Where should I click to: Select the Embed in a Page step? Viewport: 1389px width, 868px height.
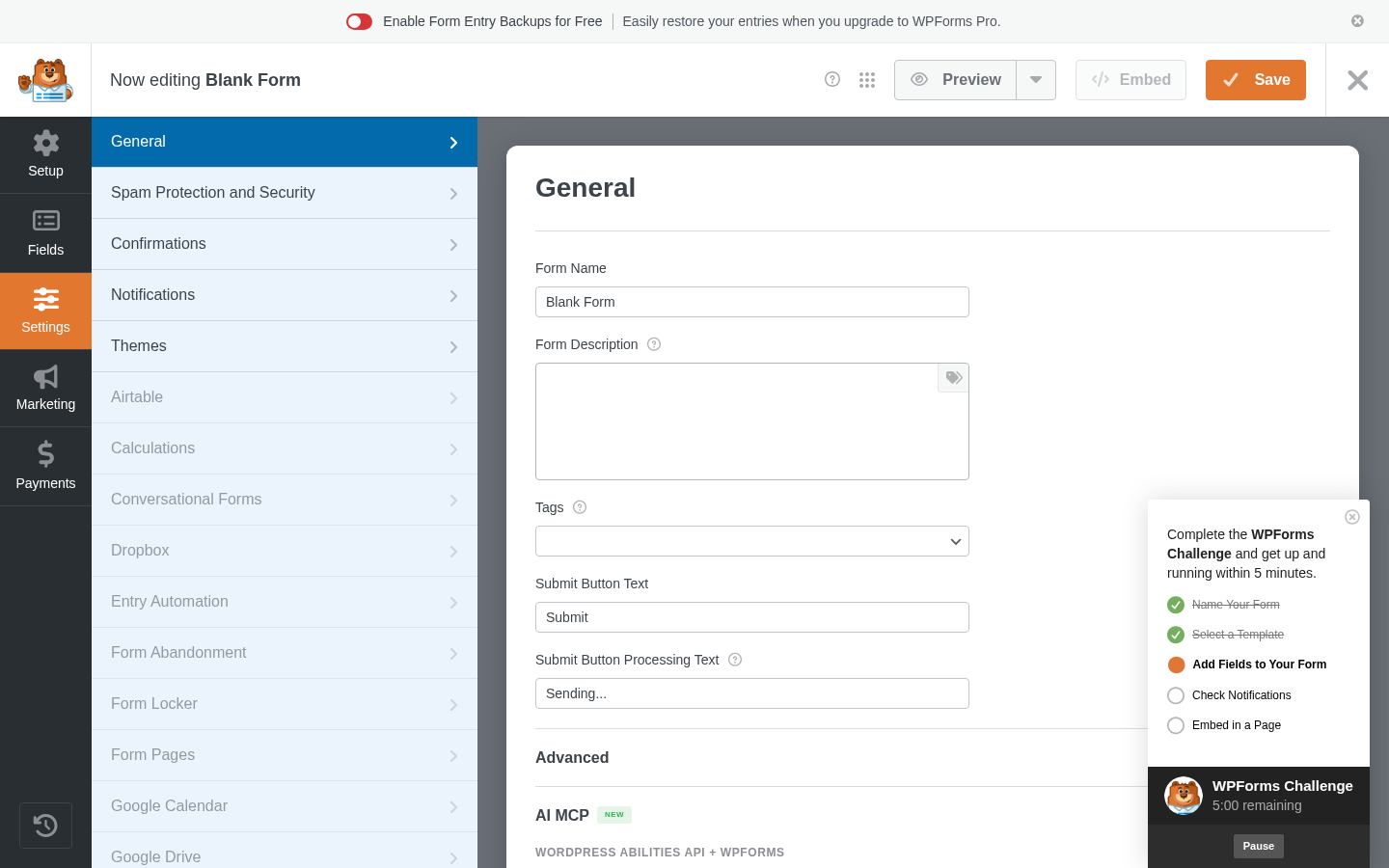[1225, 725]
